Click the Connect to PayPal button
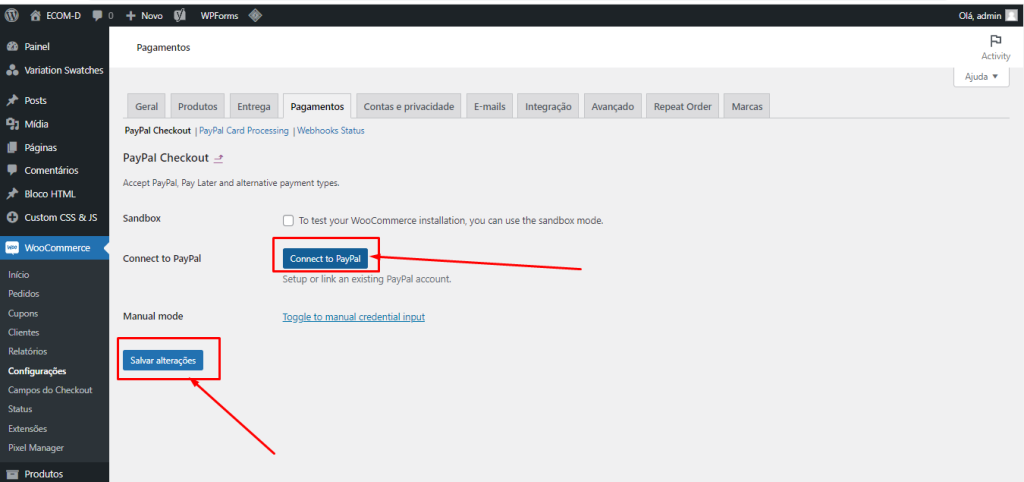 click(325, 259)
